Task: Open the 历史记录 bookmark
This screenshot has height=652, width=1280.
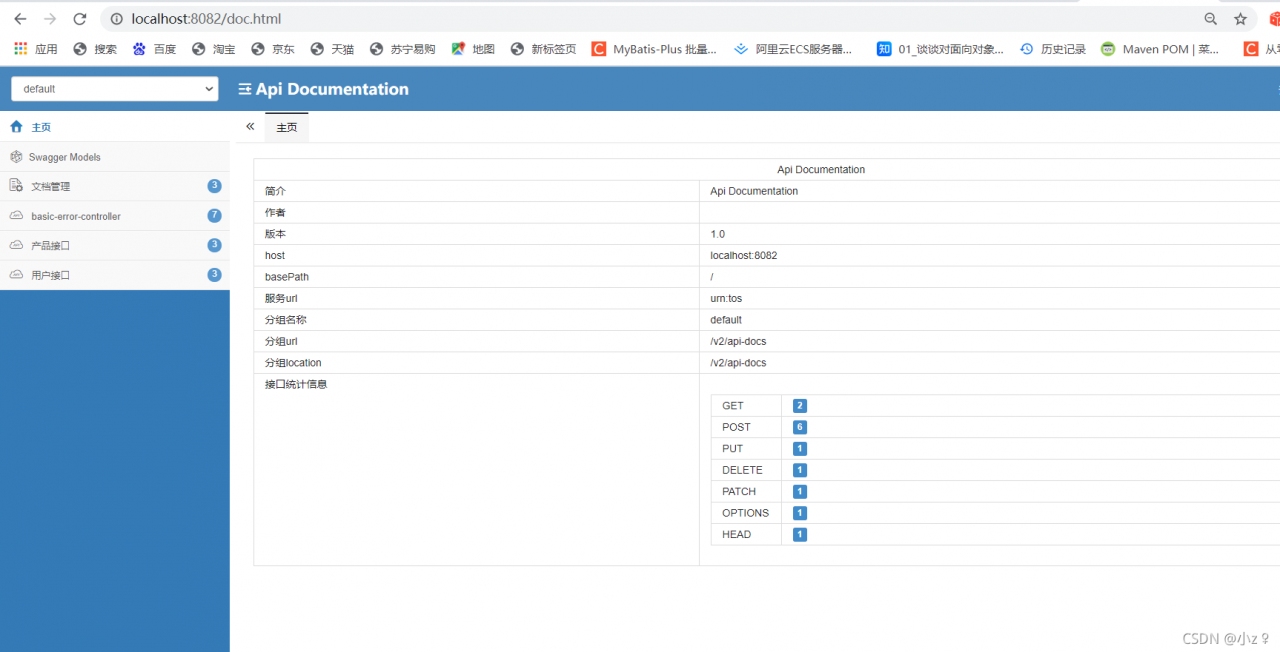Action: coord(1053,48)
